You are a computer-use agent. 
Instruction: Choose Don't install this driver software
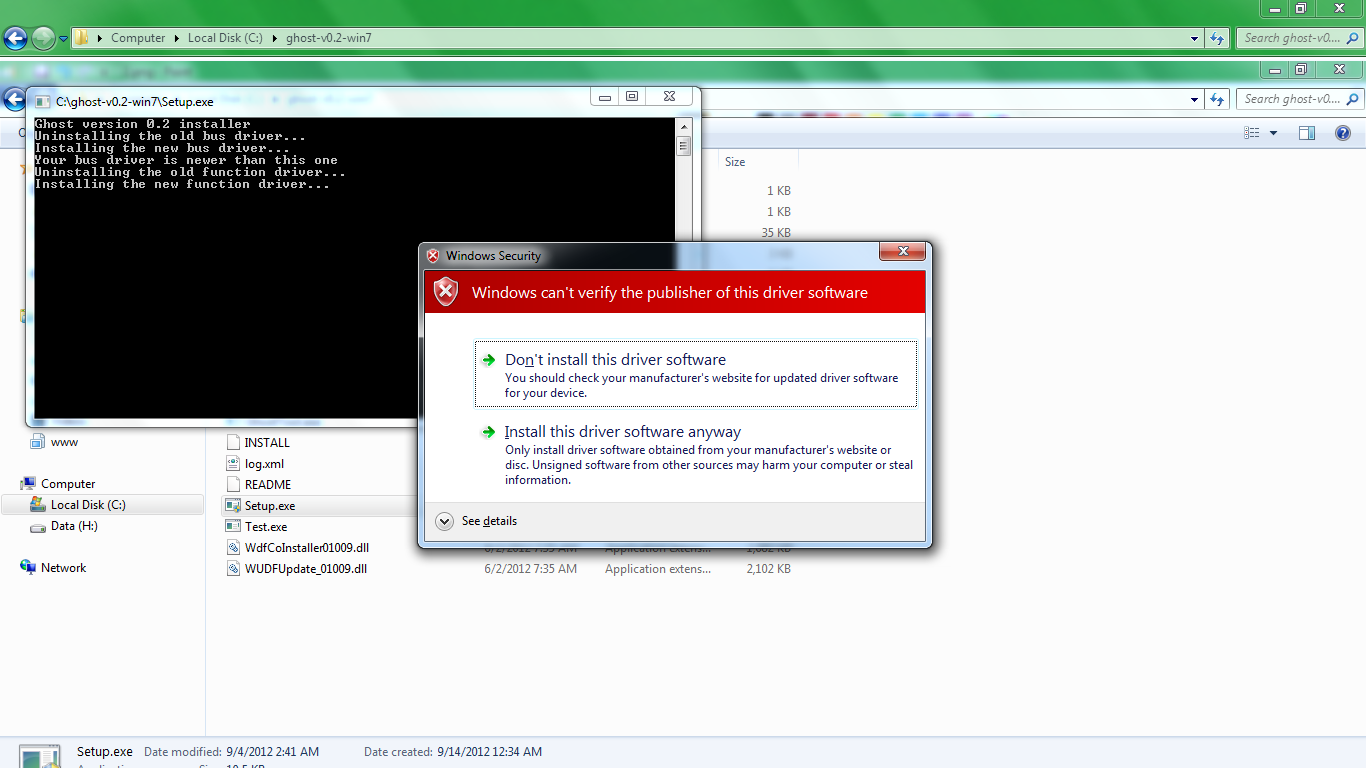click(x=696, y=374)
